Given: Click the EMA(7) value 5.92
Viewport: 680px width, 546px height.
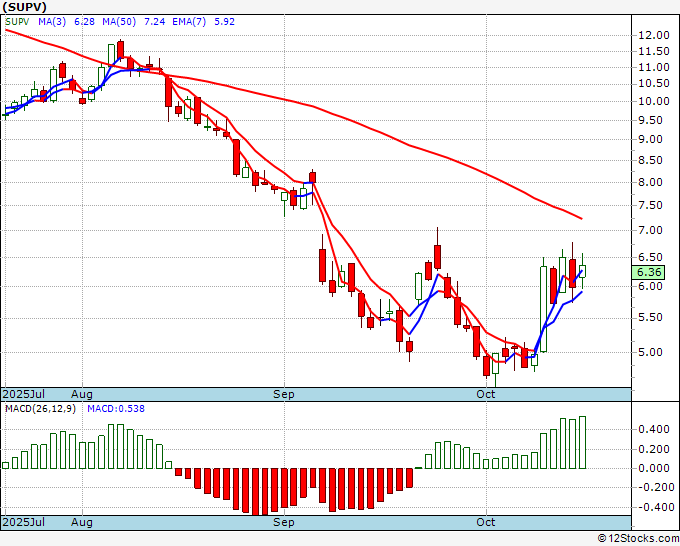Looking at the screenshot, I should tap(225, 22).
